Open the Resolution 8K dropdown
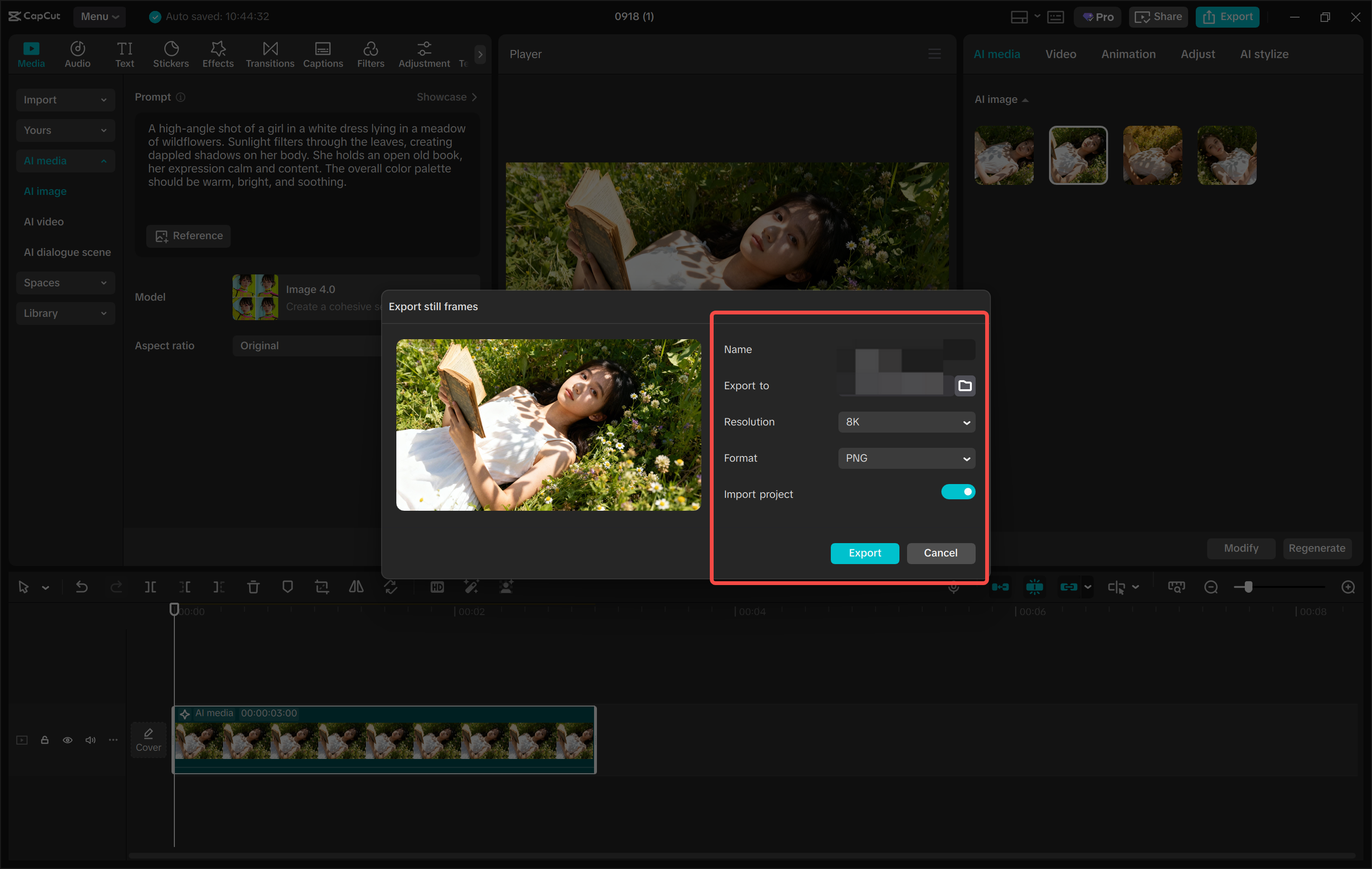Screen dimensions: 1372x869 click(906, 422)
